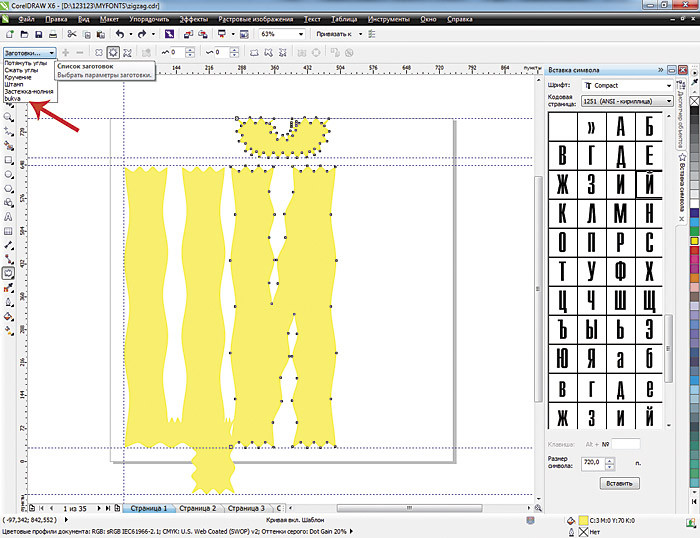Viewport: 700px width, 538px height.
Task: Select the Connector tool
Action: coord(8,259)
